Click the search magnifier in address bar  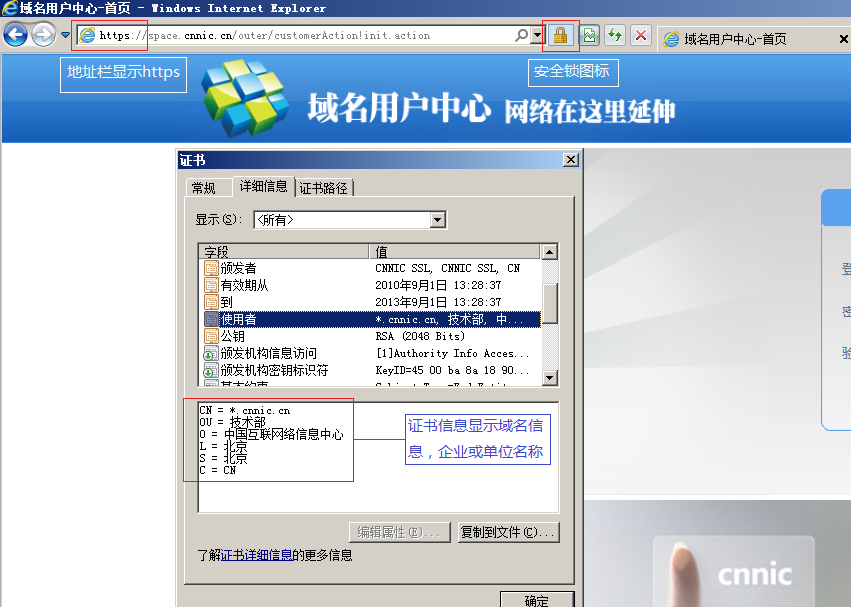point(521,35)
